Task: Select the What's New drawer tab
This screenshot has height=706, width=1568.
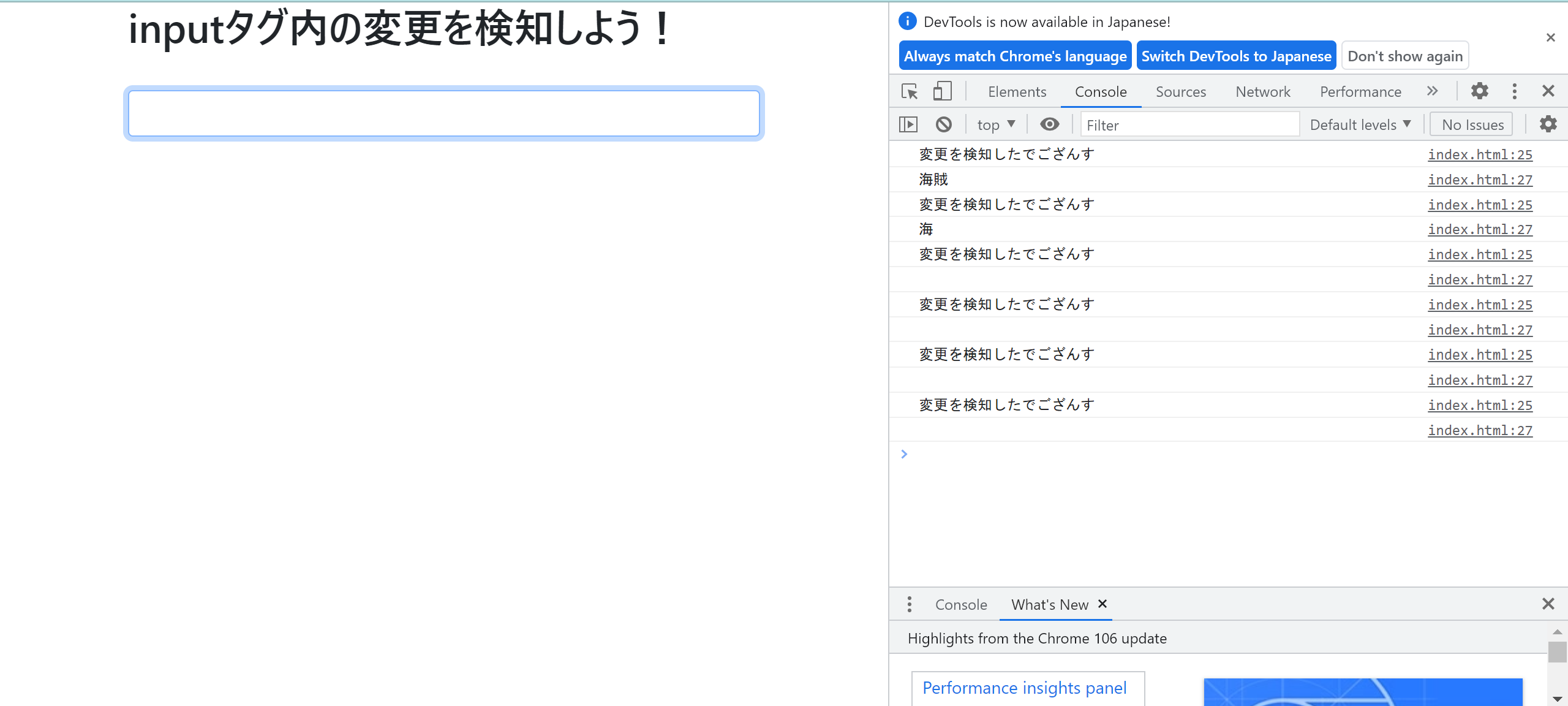Action: [1050, 604]
